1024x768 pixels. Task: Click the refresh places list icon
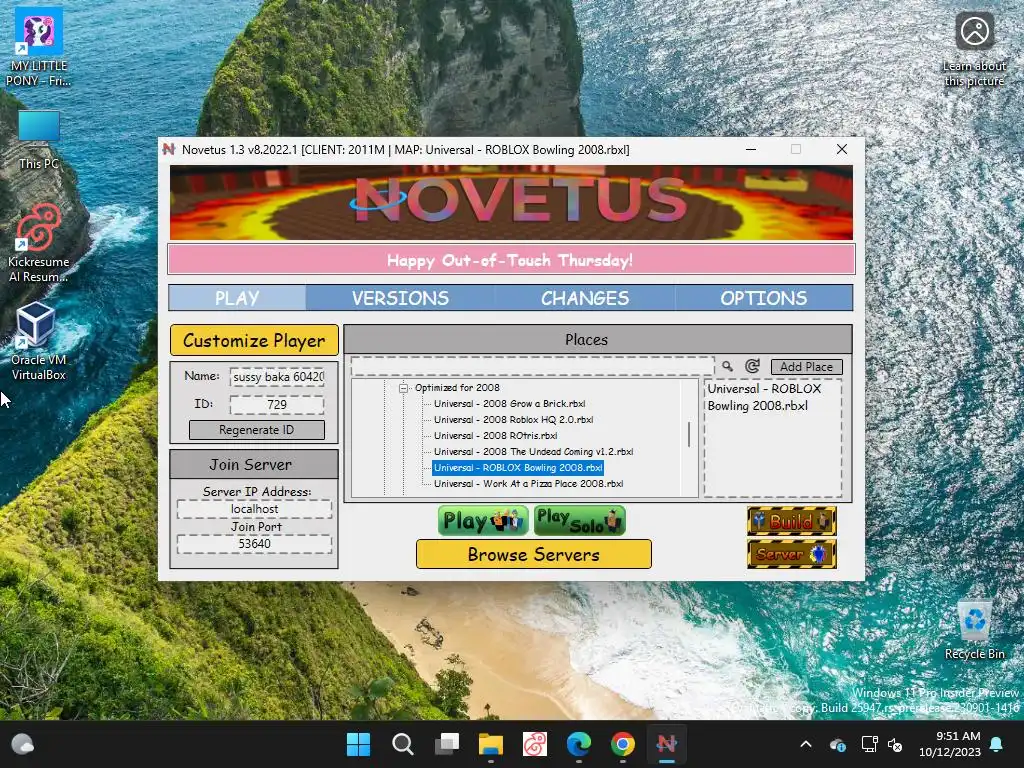[752, 366]
